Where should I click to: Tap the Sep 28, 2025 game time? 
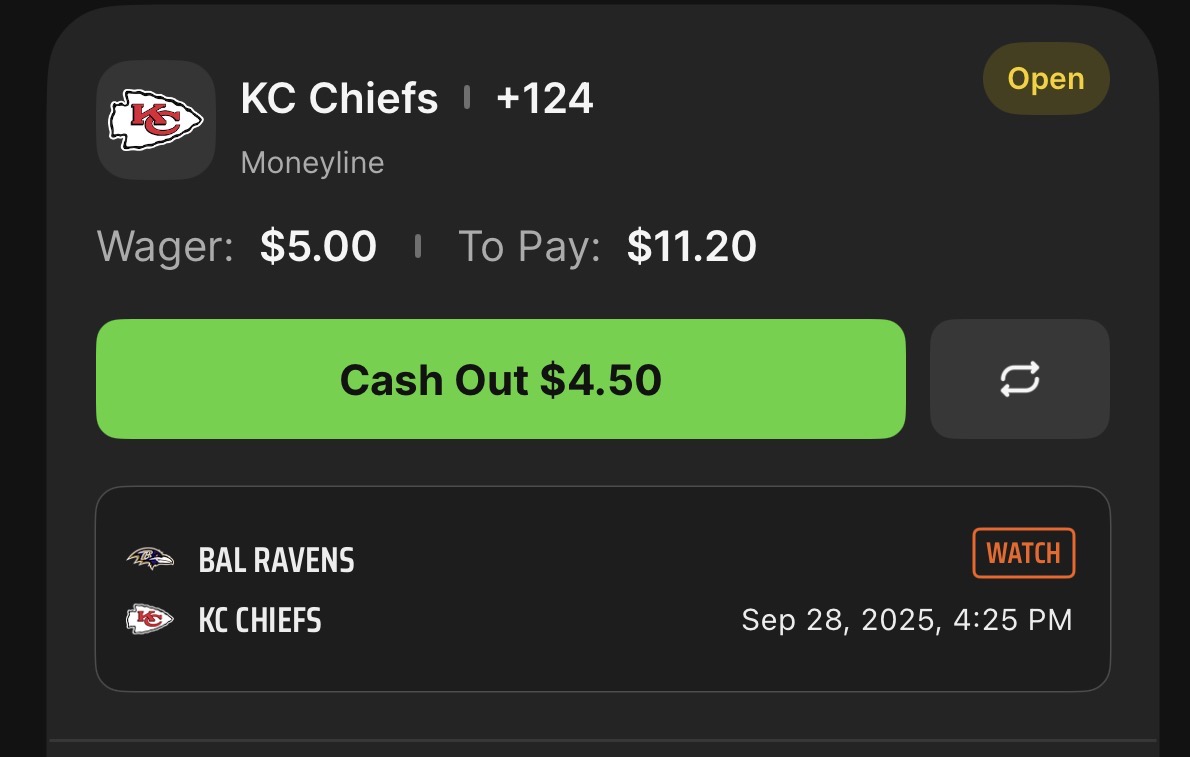coord(907,620)
